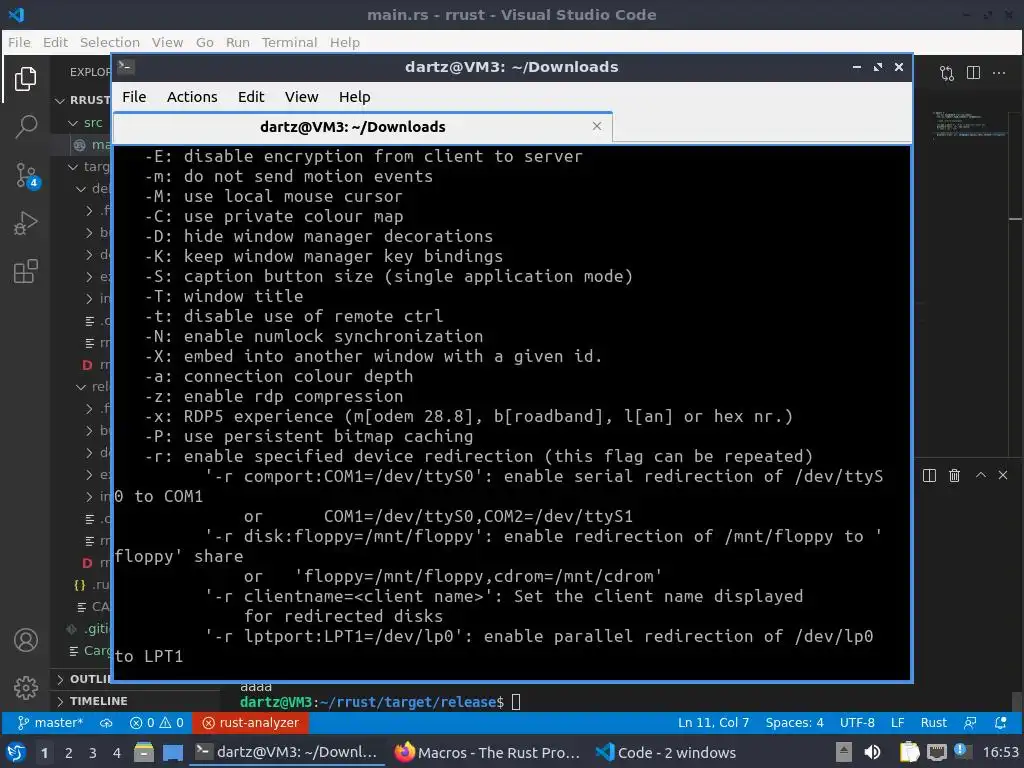Split the editor to the right
This screenshot has width=1024, height=768.
click(973, 72)
